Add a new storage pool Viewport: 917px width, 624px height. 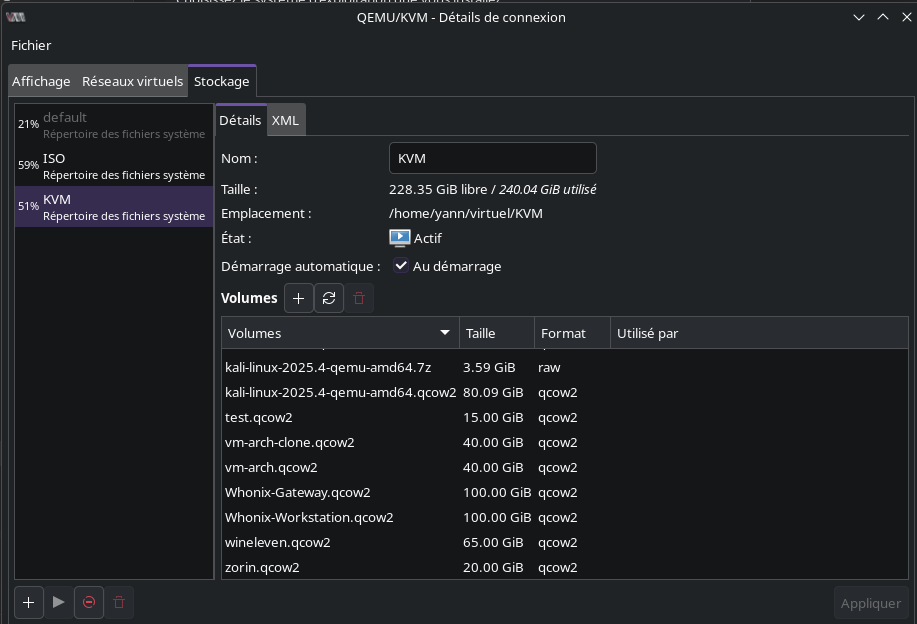pos(28,602)
